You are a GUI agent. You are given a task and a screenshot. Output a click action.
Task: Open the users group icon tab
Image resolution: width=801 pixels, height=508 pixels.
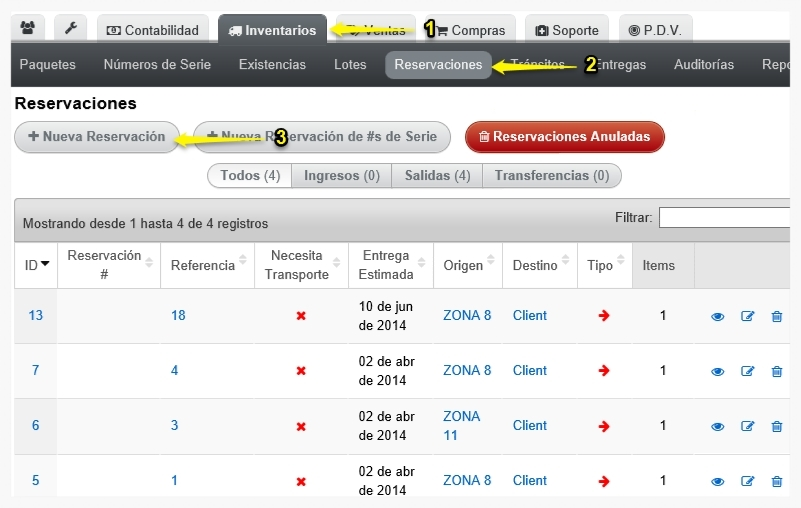[28, 28]
